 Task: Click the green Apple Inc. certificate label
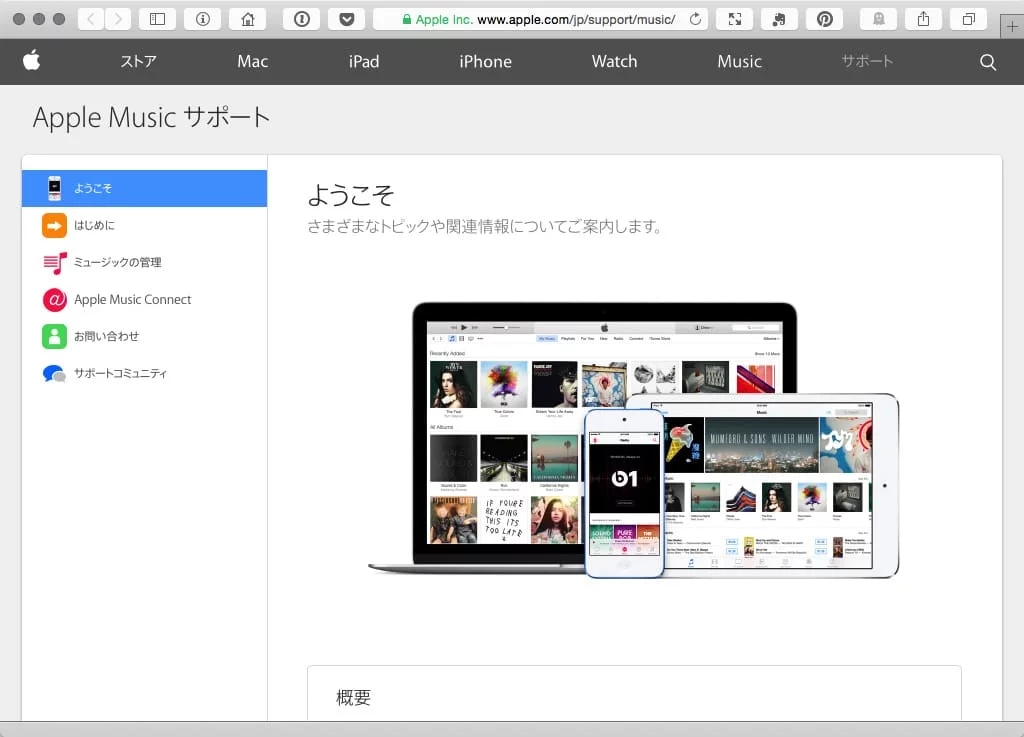(x=437, y=20)
